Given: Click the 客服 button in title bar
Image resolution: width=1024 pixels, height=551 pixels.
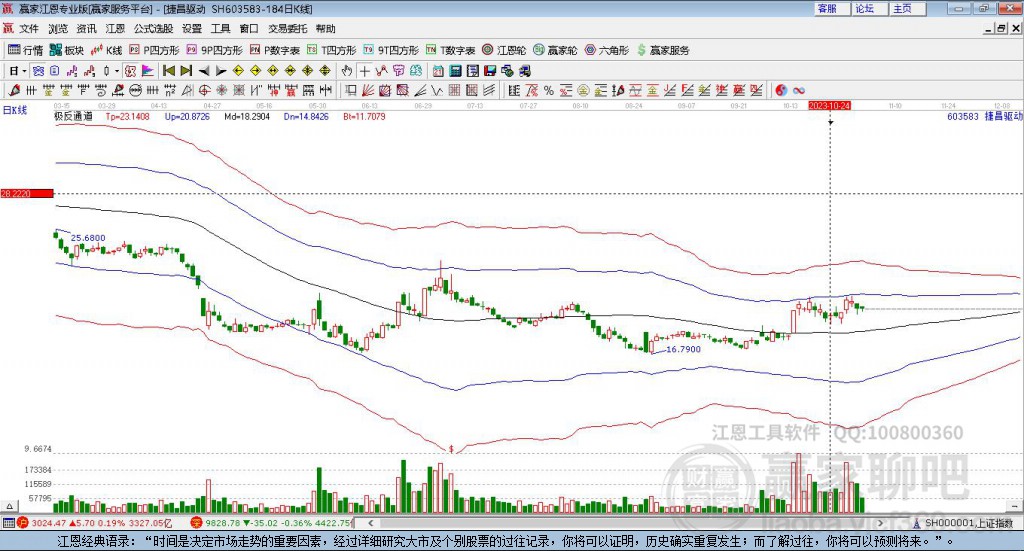Looking at the screenshot, I should [831, 8].
